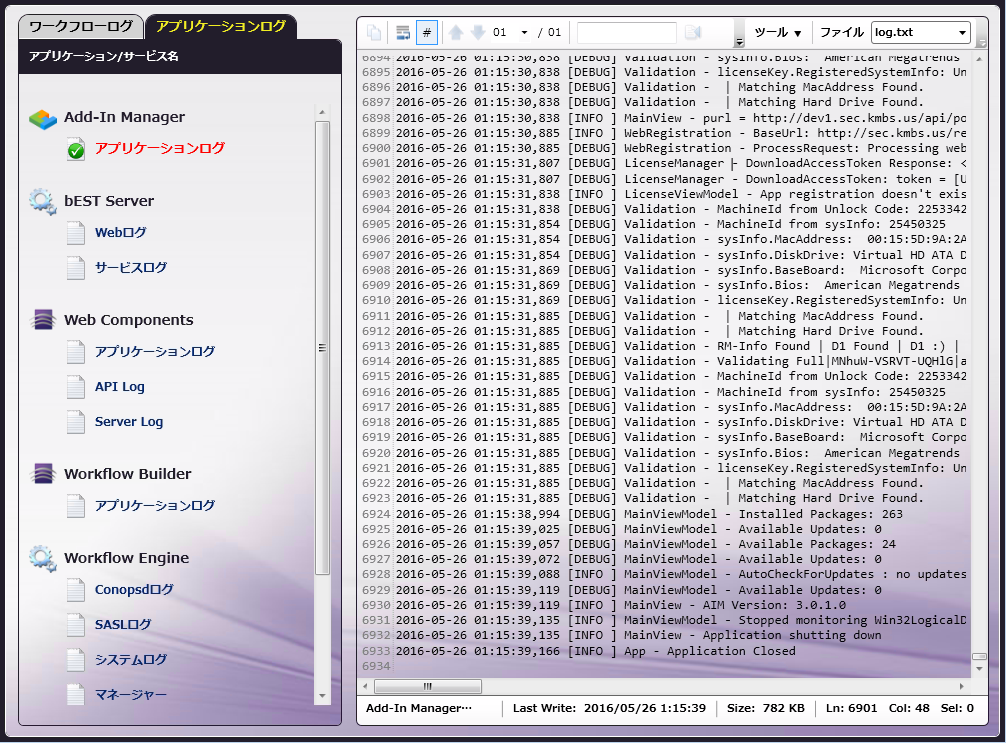Click the Add-In Manager icon
Screen dimensions: 1006x743
point(43,118)
